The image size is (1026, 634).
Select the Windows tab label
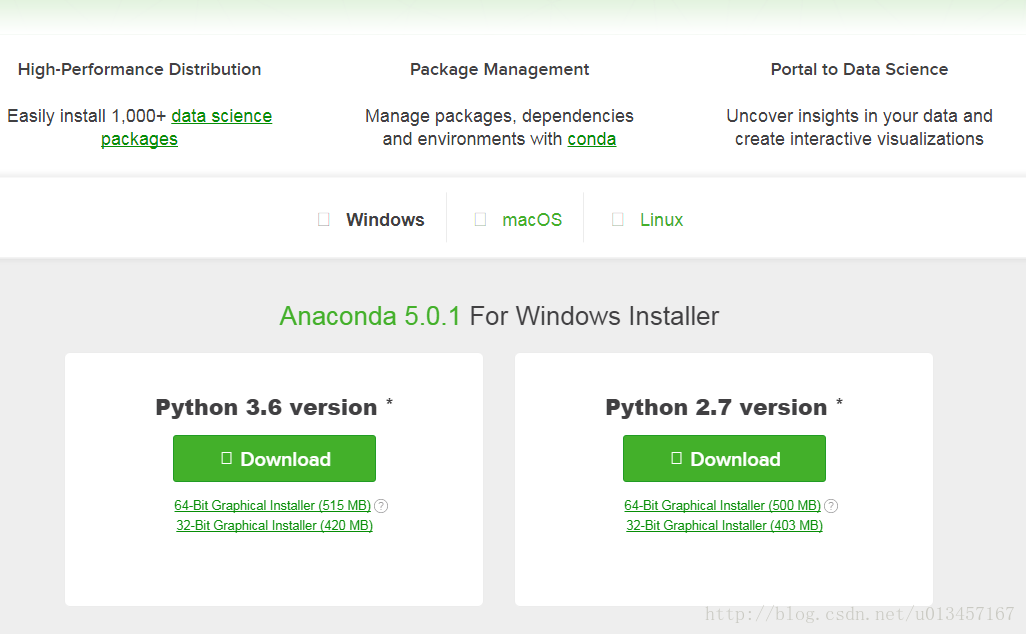(385, 220)
